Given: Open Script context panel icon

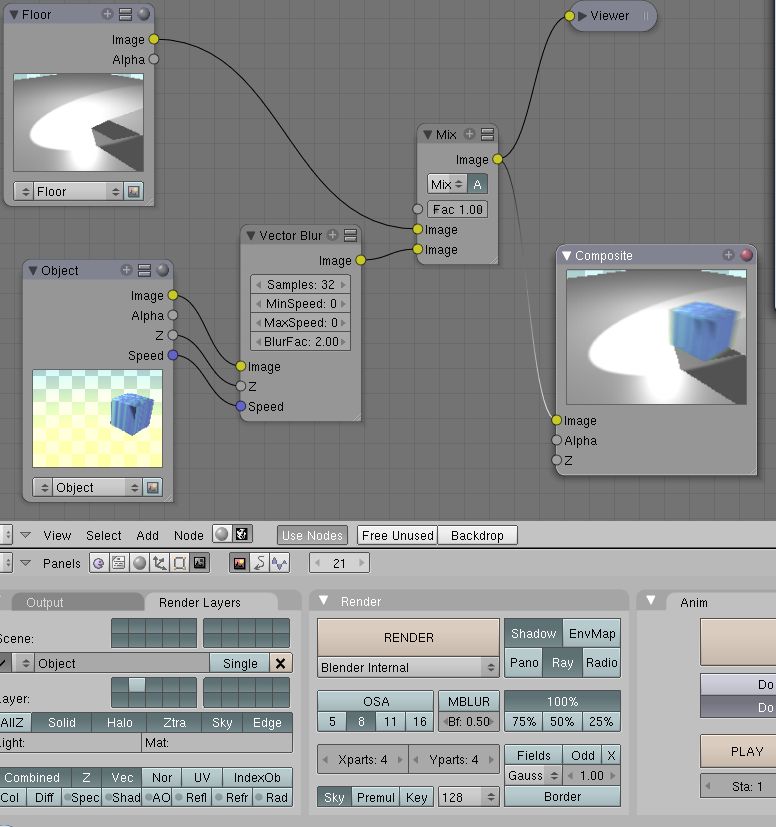Looking at the screenshot, I should point(119,563).
